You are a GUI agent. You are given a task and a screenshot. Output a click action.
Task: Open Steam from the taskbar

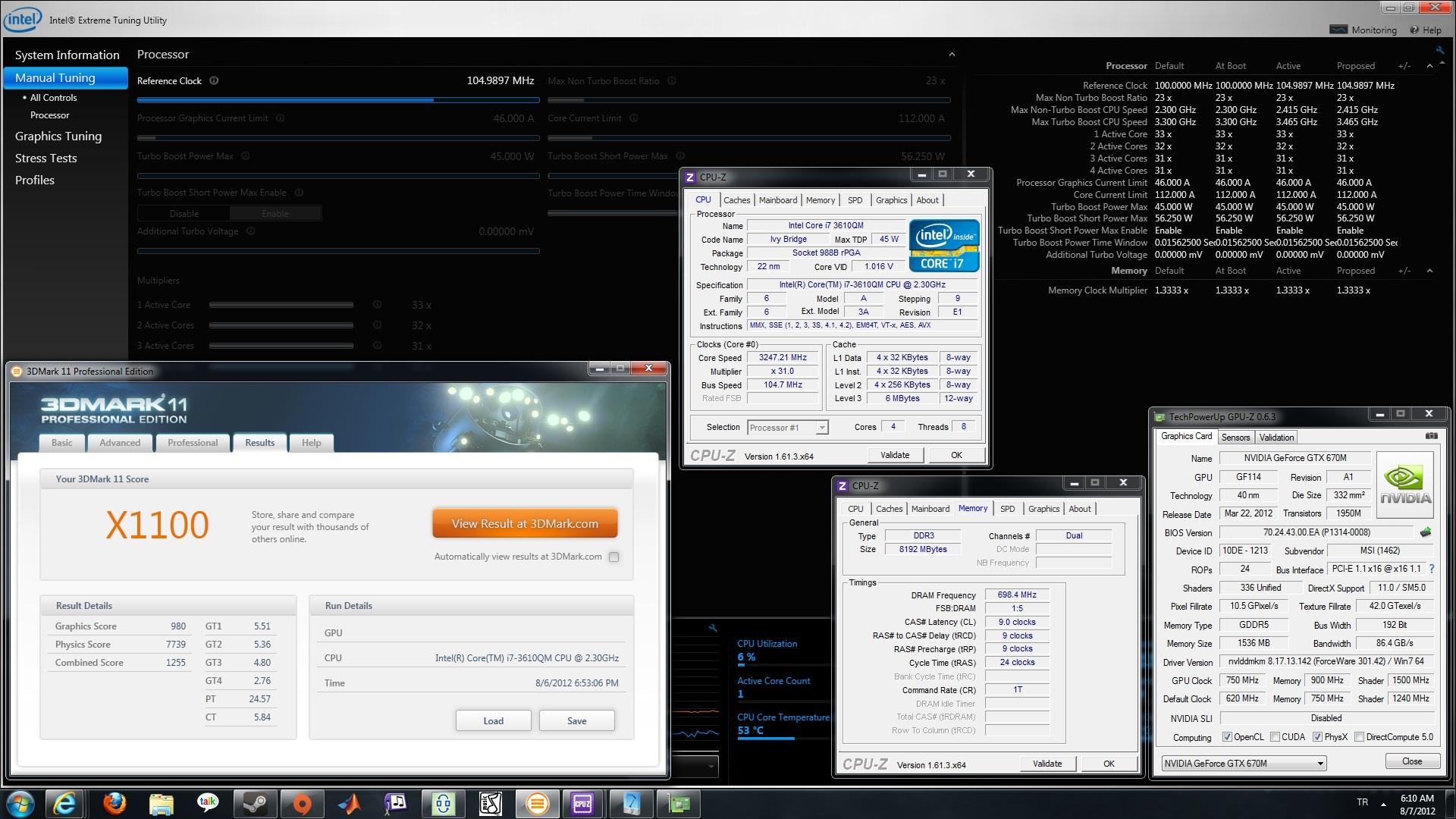pyautogui.click(x=255, y=803)
